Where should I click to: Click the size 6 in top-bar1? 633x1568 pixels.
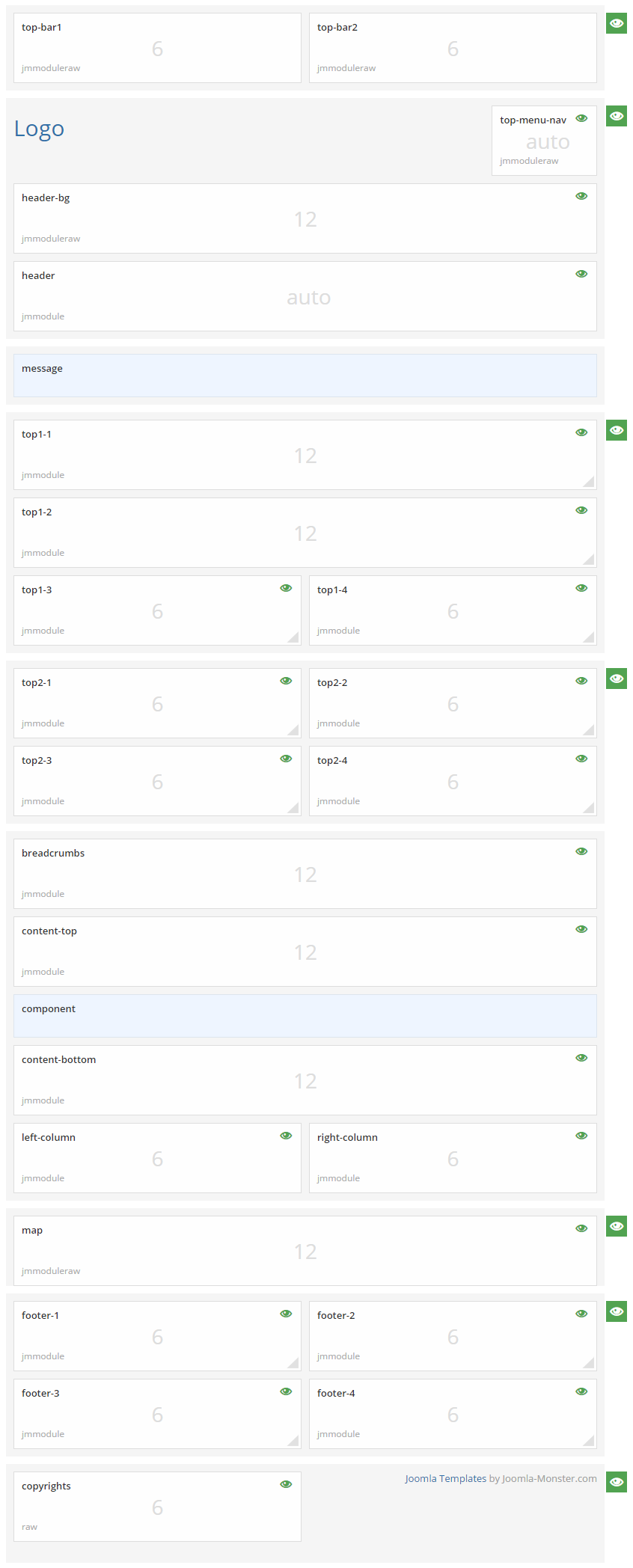point(157,49)
